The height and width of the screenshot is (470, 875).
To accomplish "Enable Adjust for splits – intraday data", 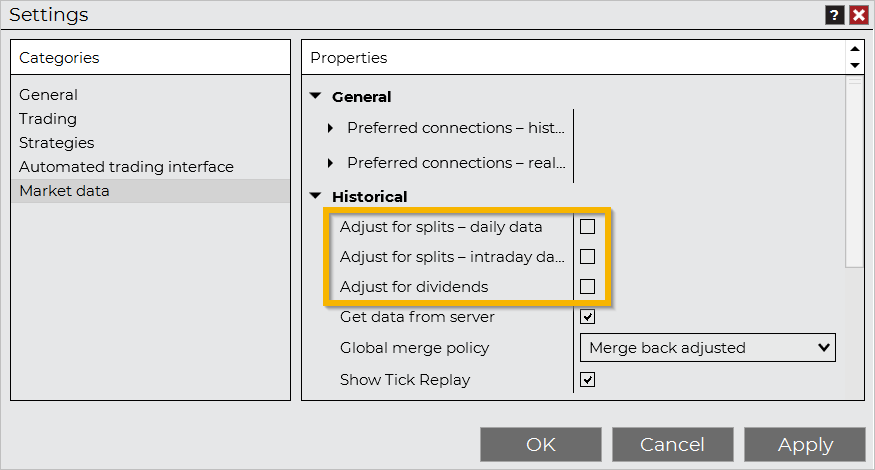I will (x=588, y=257).
